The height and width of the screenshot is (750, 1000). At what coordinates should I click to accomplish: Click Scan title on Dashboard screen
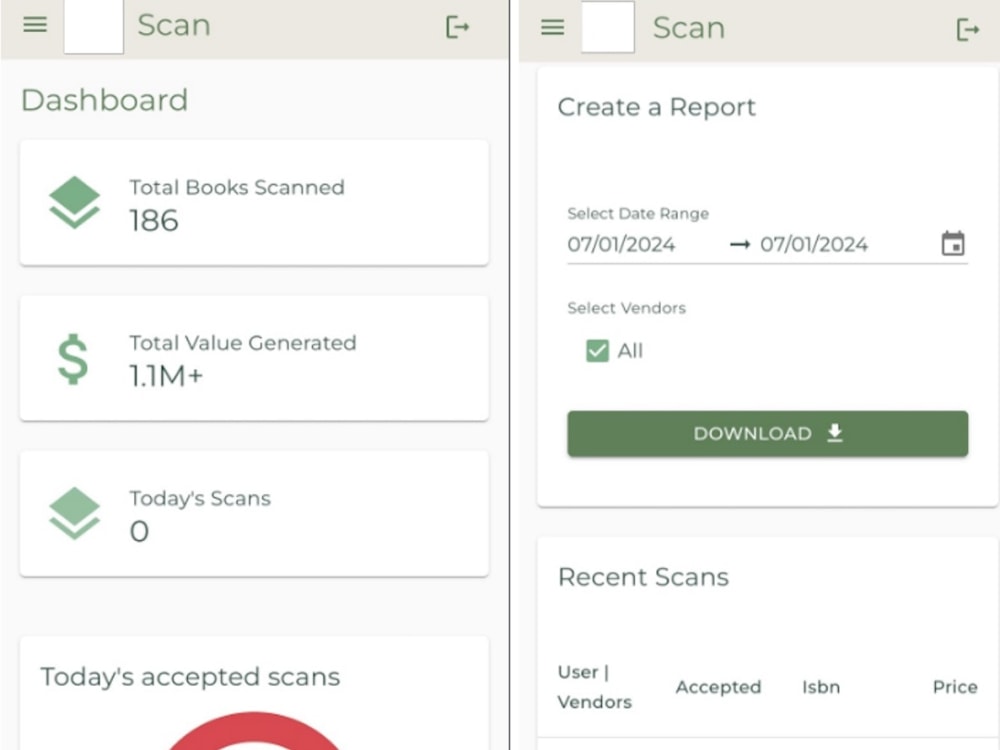174,26
